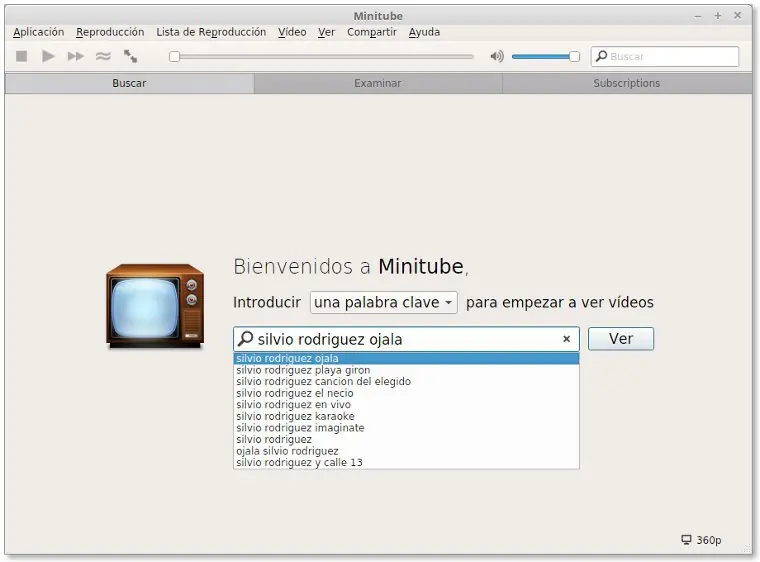
Task: Click the magnifier icon in the main search box
Action: (246, 338)
